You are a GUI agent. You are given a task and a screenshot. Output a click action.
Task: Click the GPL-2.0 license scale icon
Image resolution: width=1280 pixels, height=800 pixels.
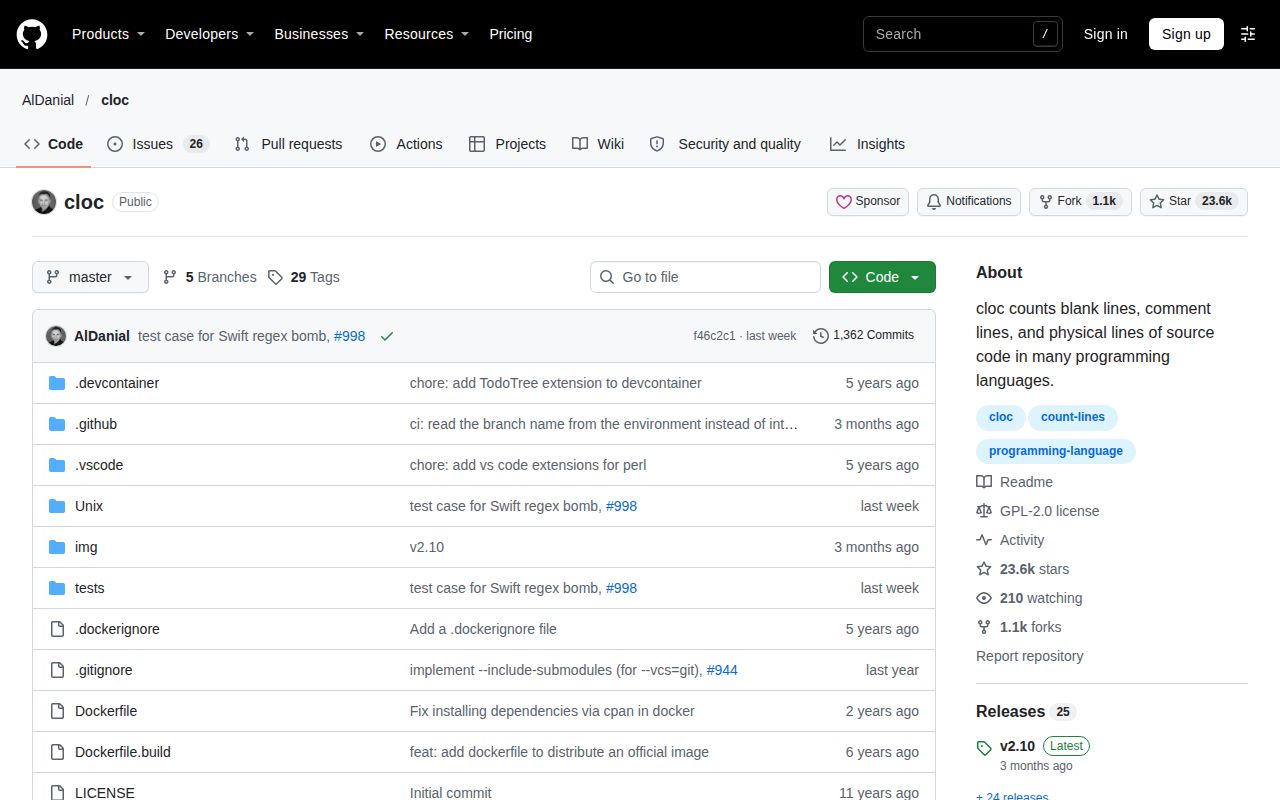pyautogui.click(x=984, y=511)
